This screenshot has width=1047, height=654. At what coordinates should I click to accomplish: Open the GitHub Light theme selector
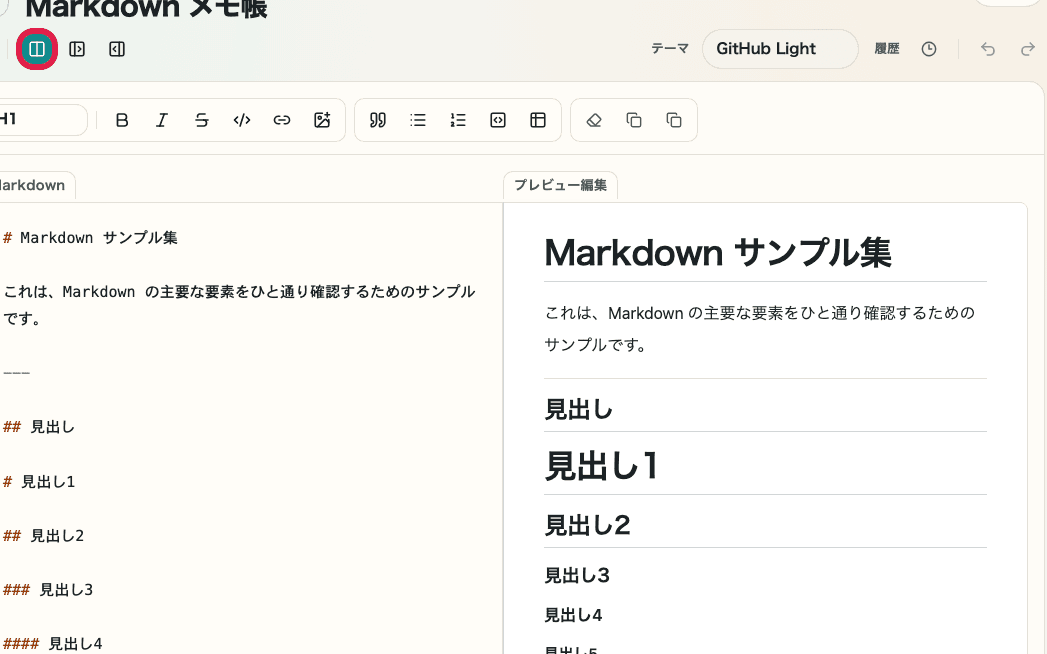780,49
